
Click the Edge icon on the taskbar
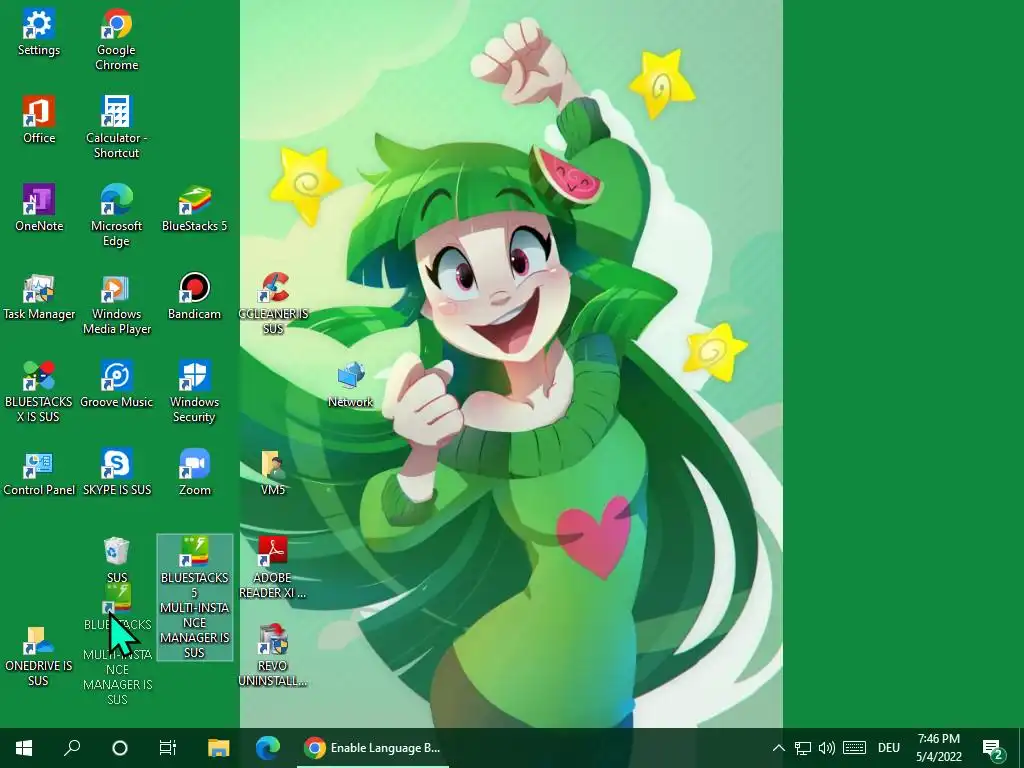(x=268, y=748)
